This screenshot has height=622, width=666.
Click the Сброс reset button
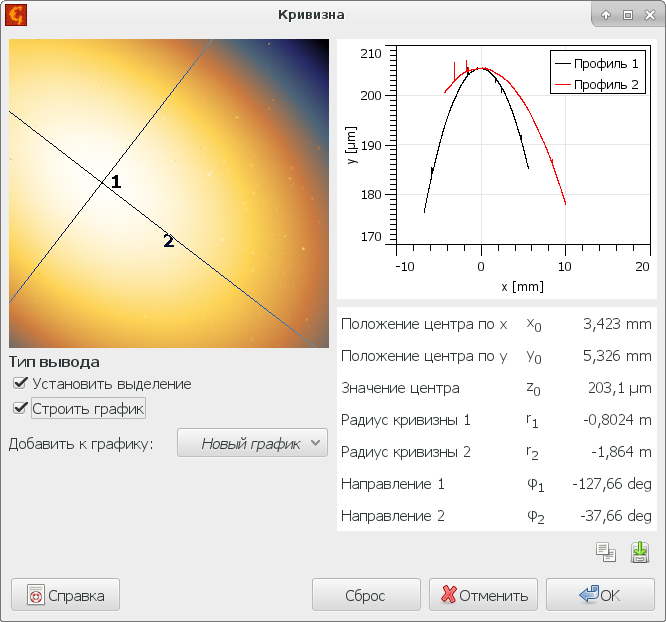click(366, 595)
